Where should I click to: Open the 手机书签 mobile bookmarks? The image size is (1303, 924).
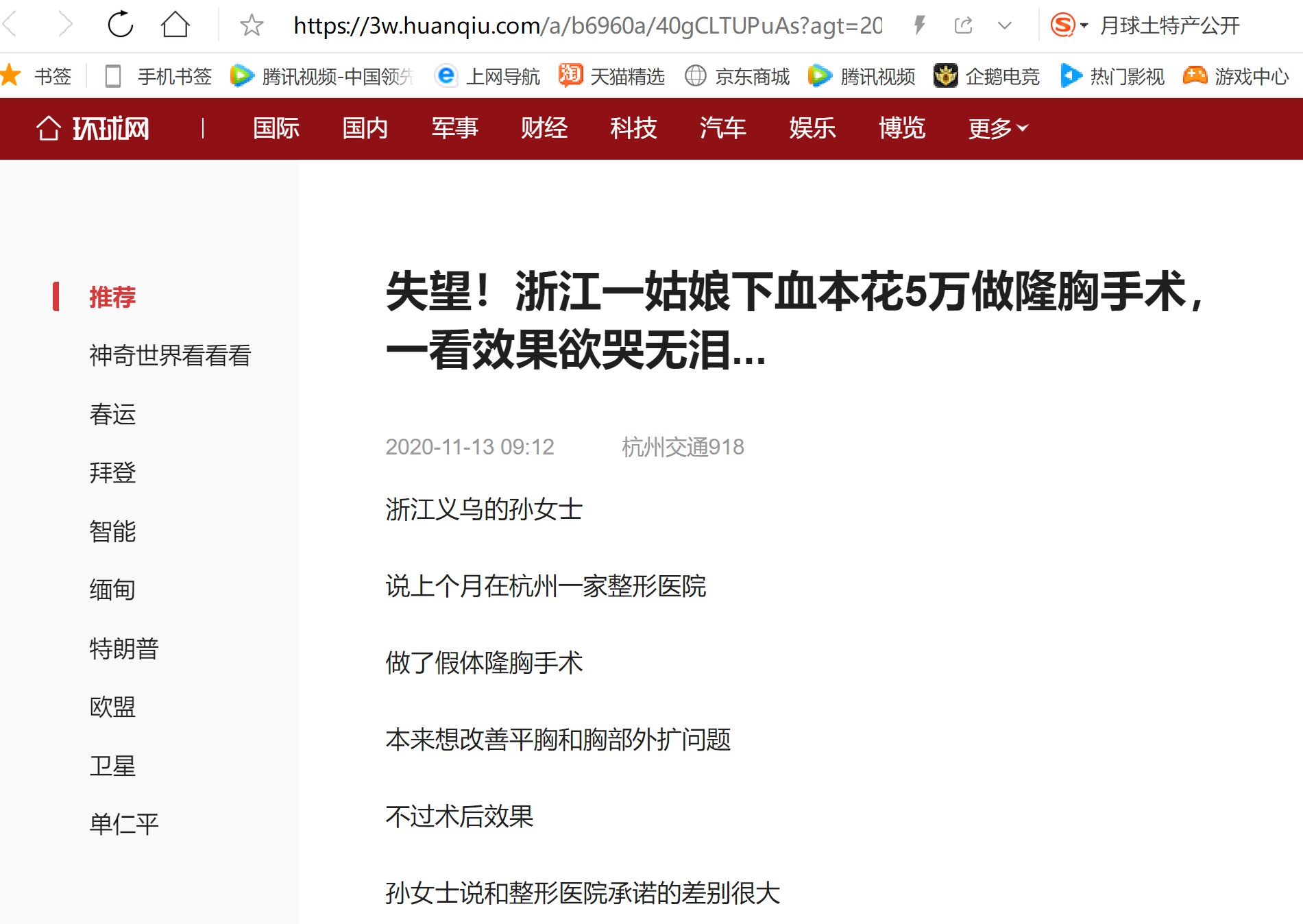click(x=158, y=75)
